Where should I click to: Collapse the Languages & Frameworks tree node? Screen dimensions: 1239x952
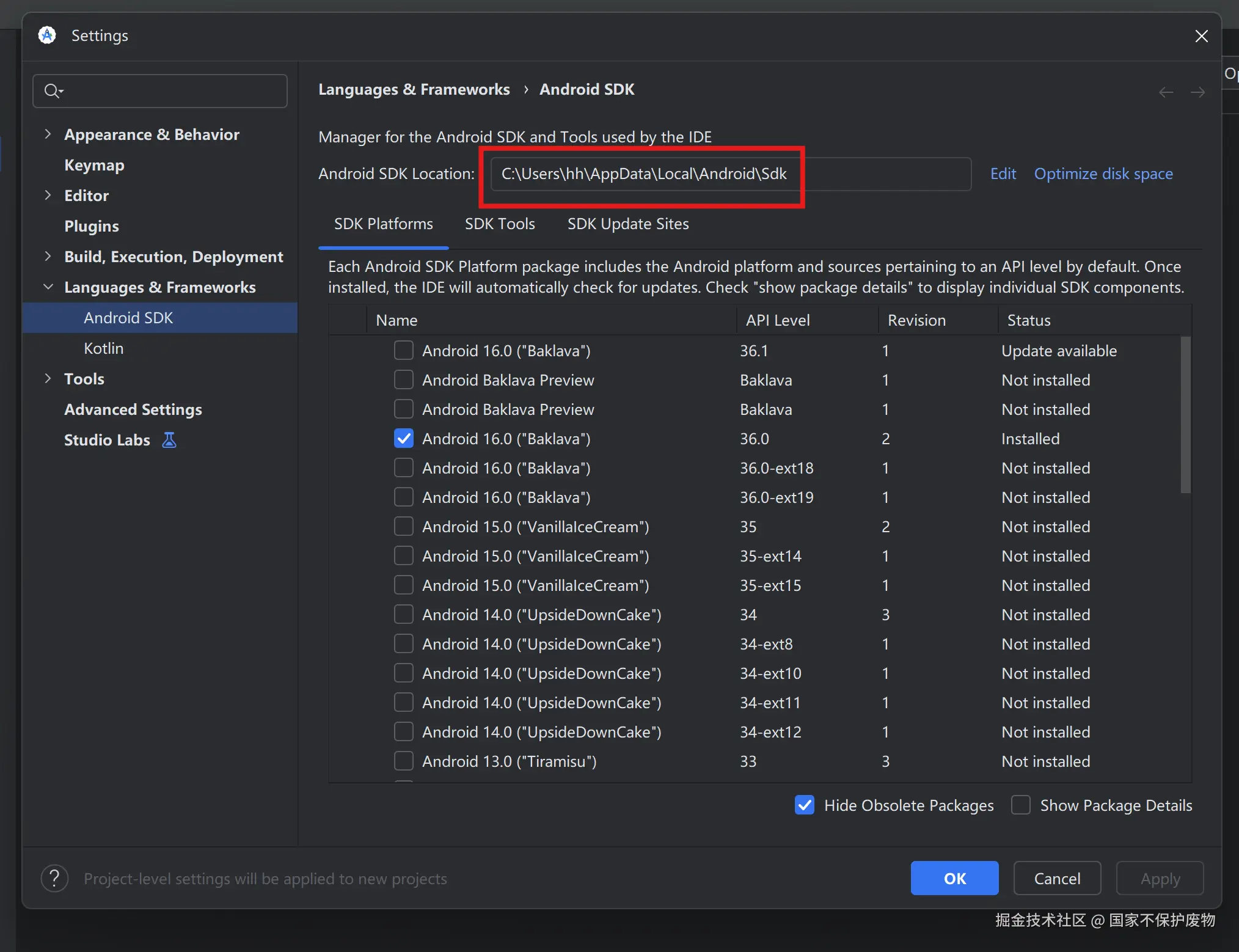point(48,287)
